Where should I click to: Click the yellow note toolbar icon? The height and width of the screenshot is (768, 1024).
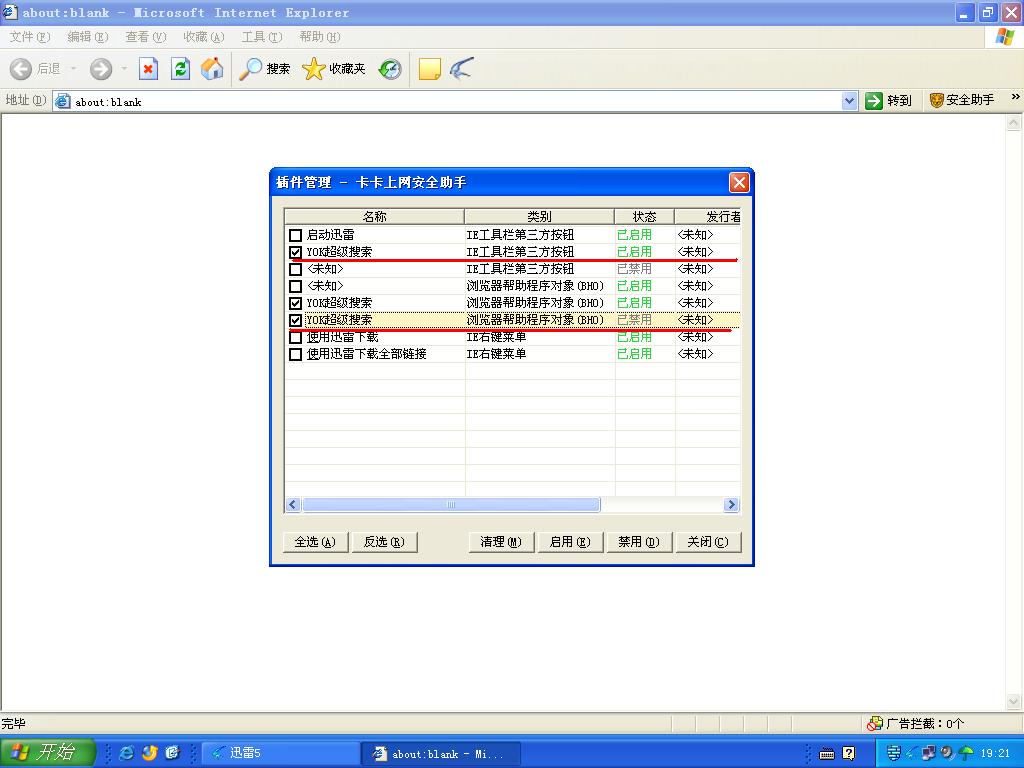click(x=429, y=69)
